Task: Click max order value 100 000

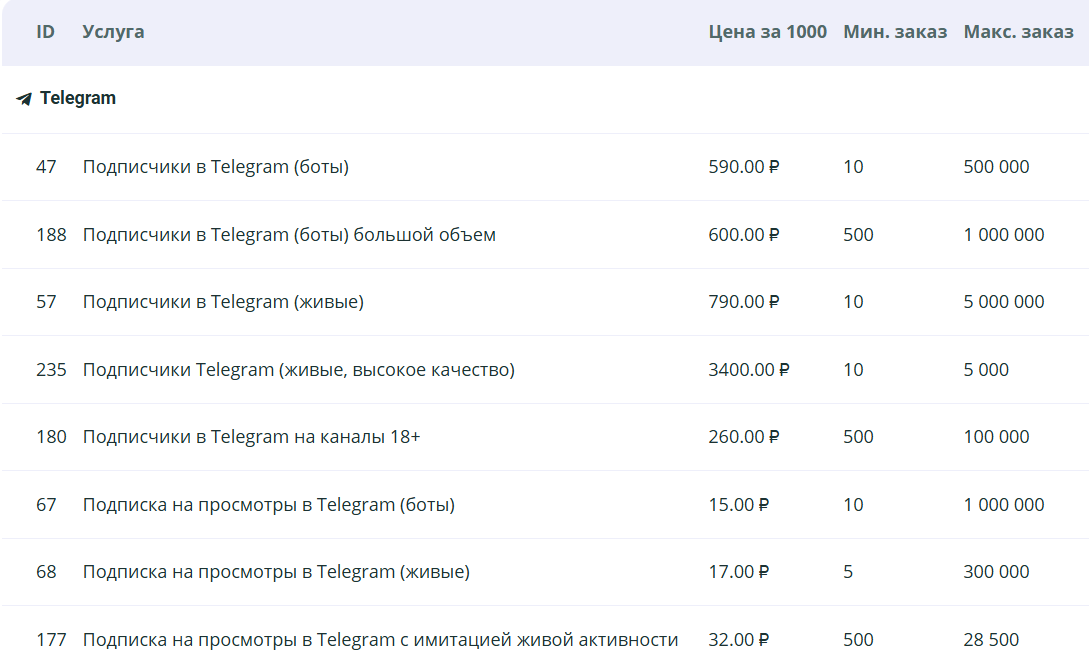Action: (x=996, y=437)
